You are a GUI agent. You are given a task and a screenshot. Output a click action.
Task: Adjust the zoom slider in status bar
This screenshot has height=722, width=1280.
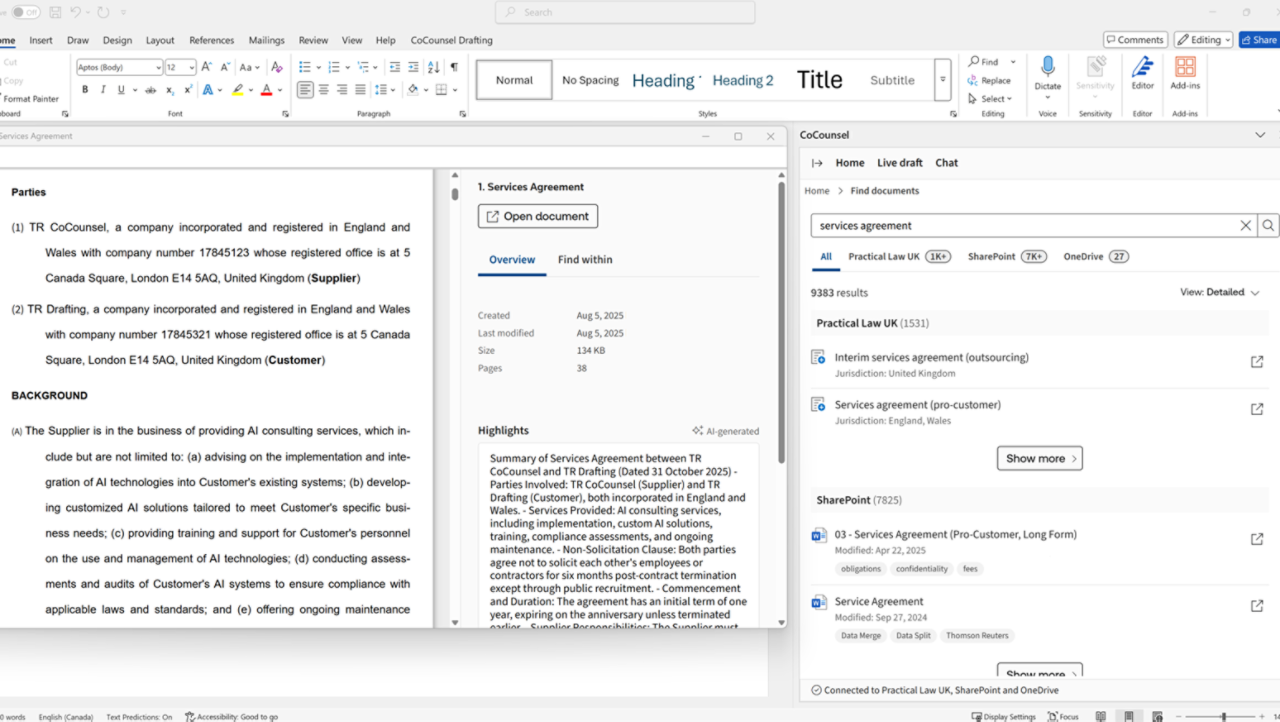coord(1223,716)
